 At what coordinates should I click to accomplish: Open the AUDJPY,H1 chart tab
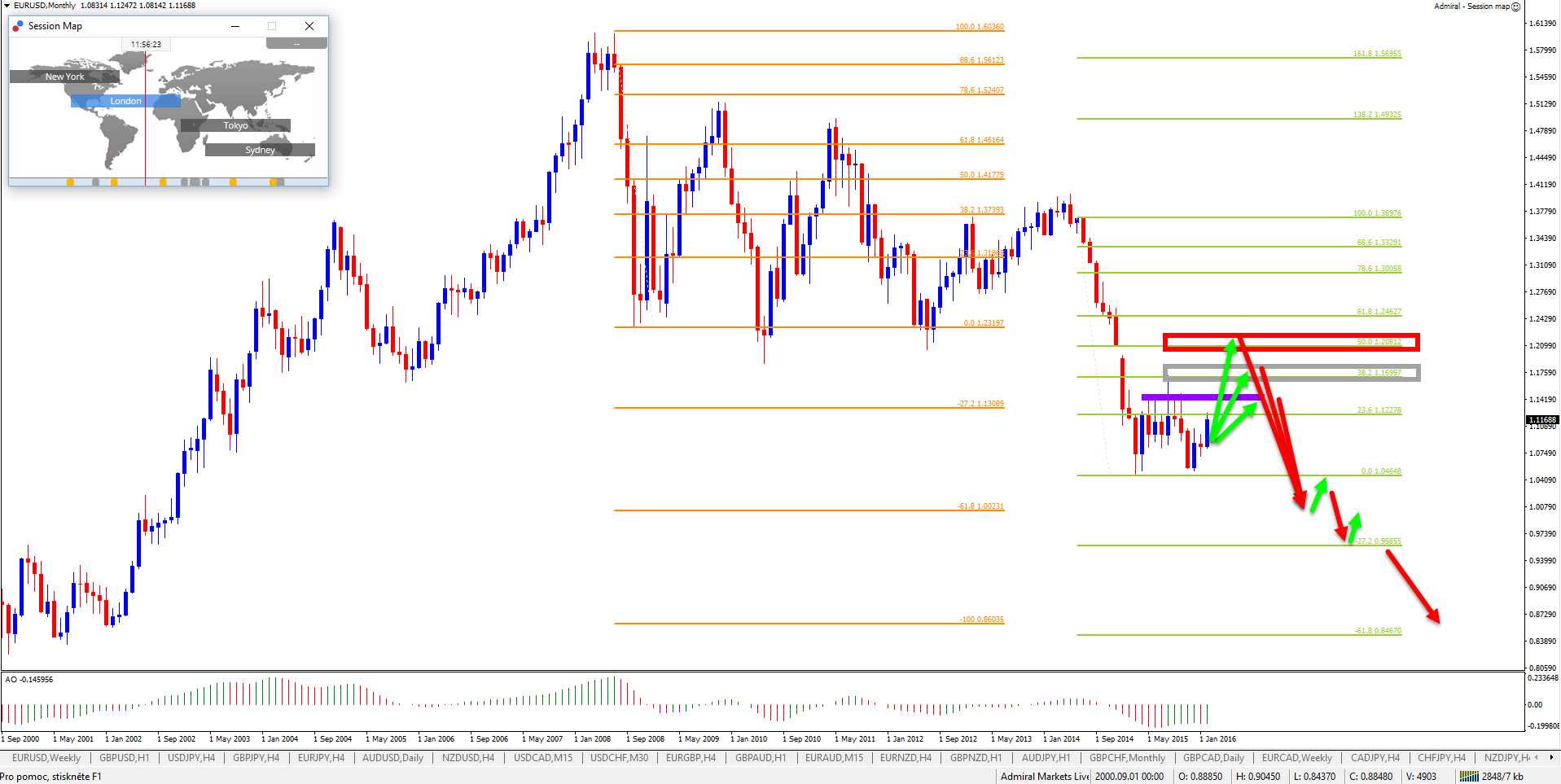1046,758
